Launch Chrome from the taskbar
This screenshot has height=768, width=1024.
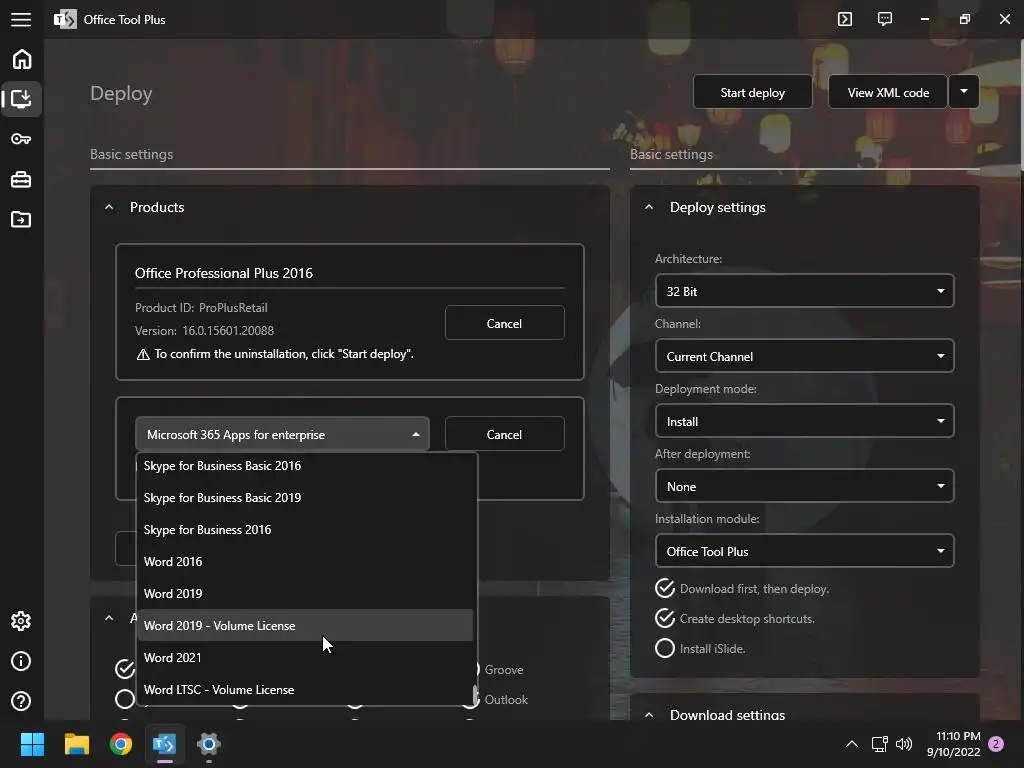coord(121,744)
